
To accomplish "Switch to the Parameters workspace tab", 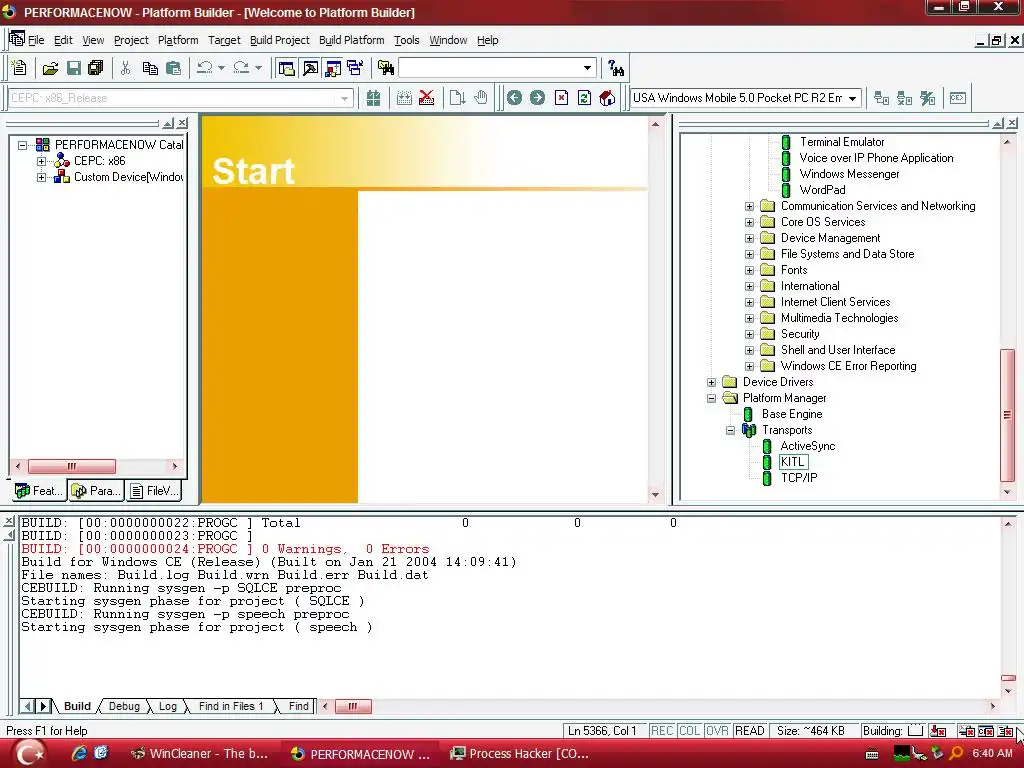I will [x=96, y=490].
